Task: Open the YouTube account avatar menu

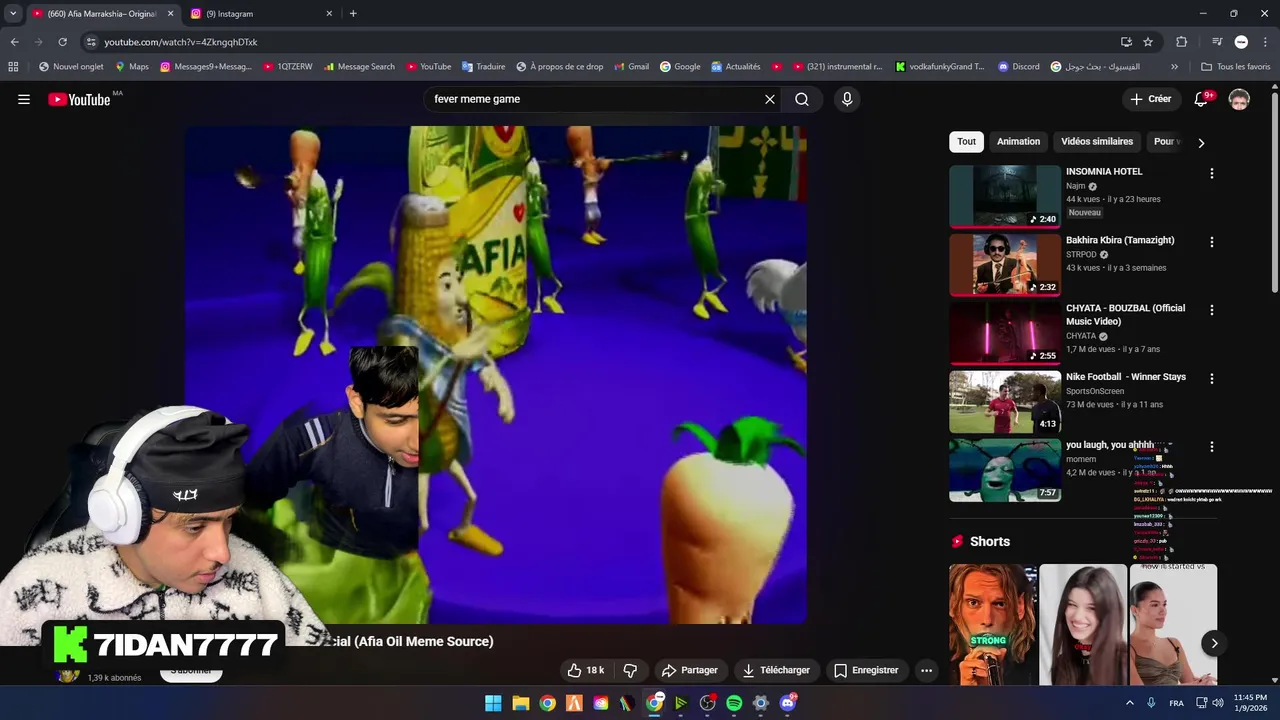Action: 1239,99
